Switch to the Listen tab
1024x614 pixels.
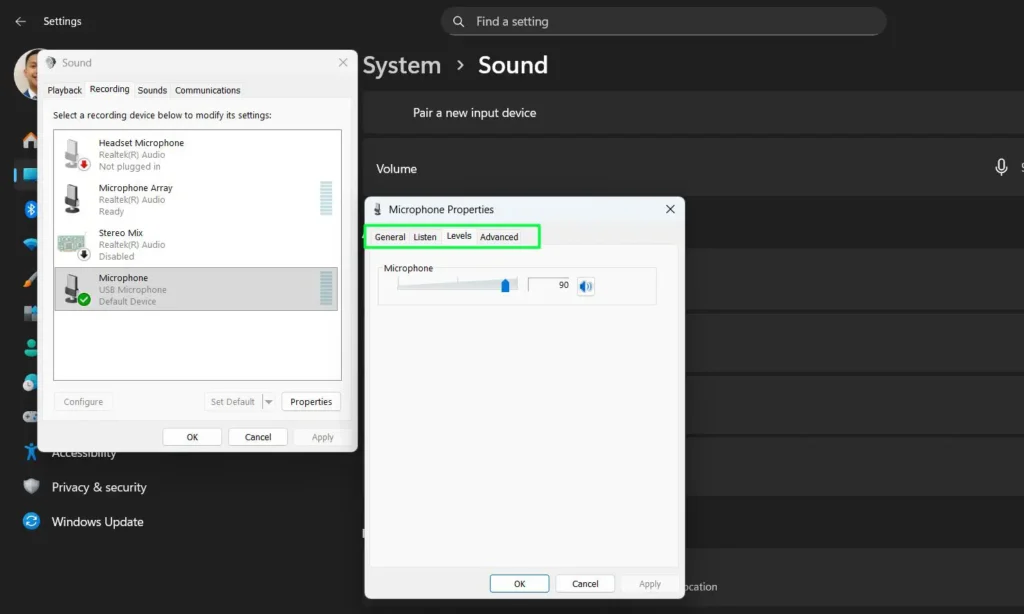coord(424,236)
